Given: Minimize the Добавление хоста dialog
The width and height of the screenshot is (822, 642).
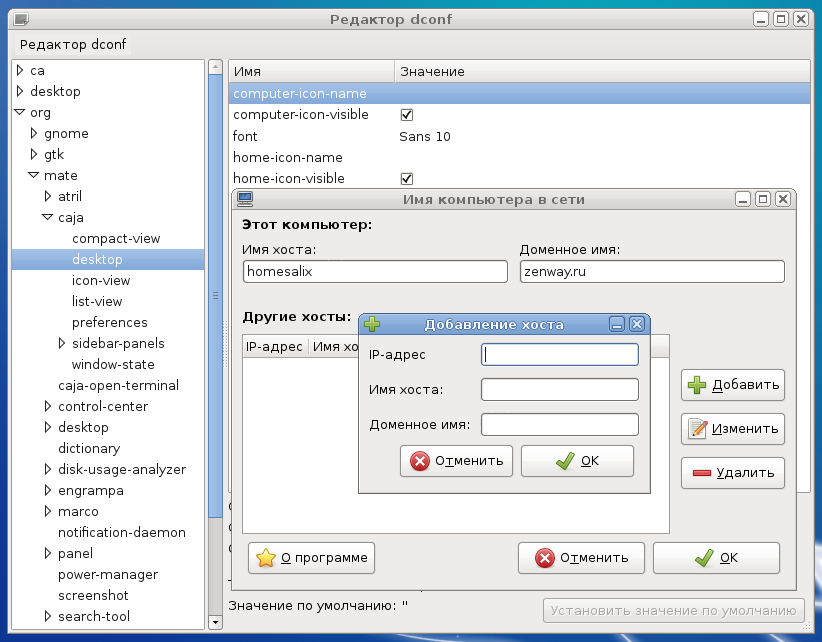Looking at the screenshot, I should click(617, 324).
